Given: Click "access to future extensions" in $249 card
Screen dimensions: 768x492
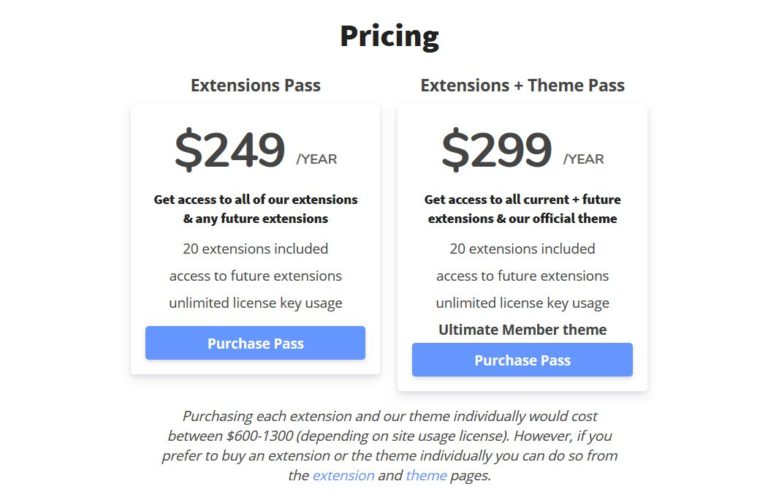Looking at the screenshot, I should (255, 275).
